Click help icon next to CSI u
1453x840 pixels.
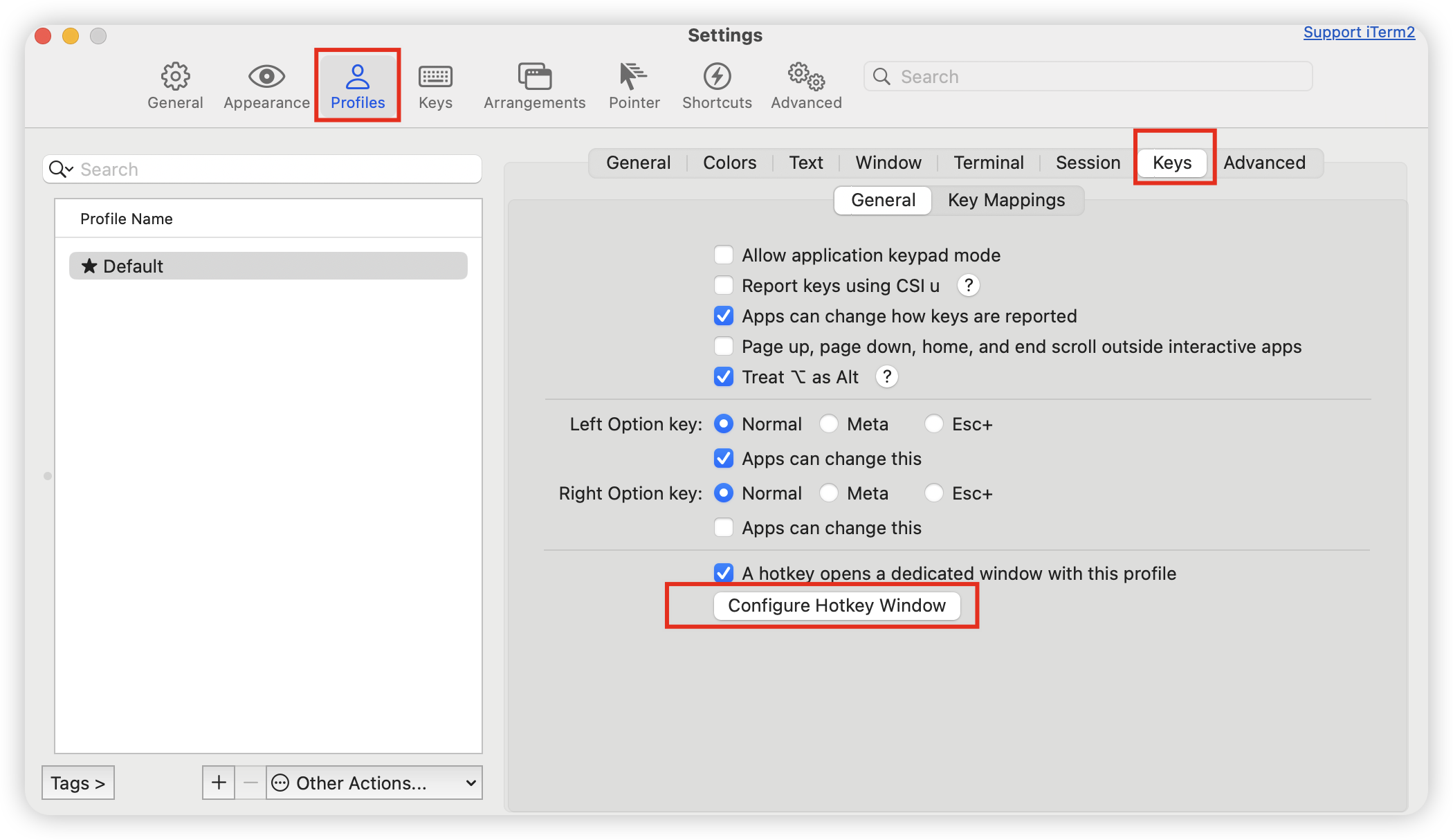tap(968, 285)
